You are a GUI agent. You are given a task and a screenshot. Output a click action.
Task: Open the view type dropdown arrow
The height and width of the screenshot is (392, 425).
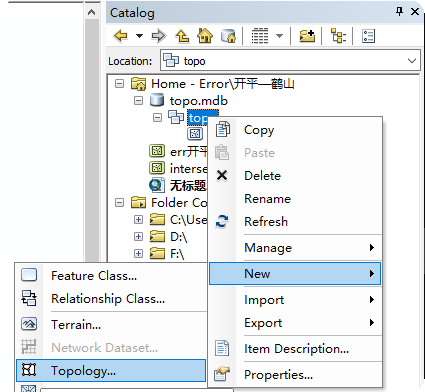click(x=279, y=36)
